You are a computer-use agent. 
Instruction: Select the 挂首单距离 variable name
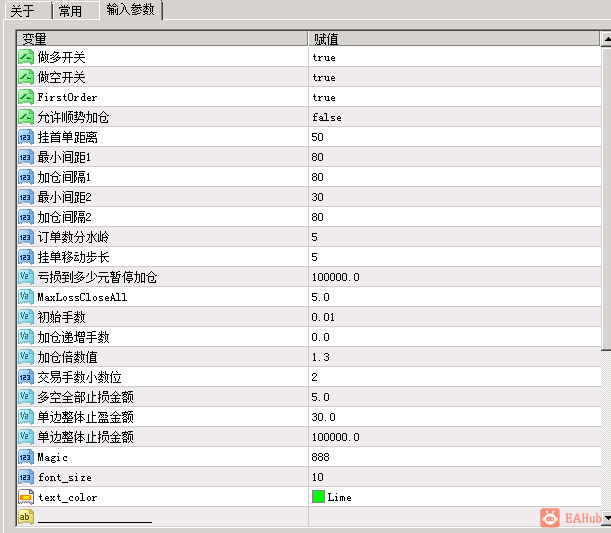(67, 137)
